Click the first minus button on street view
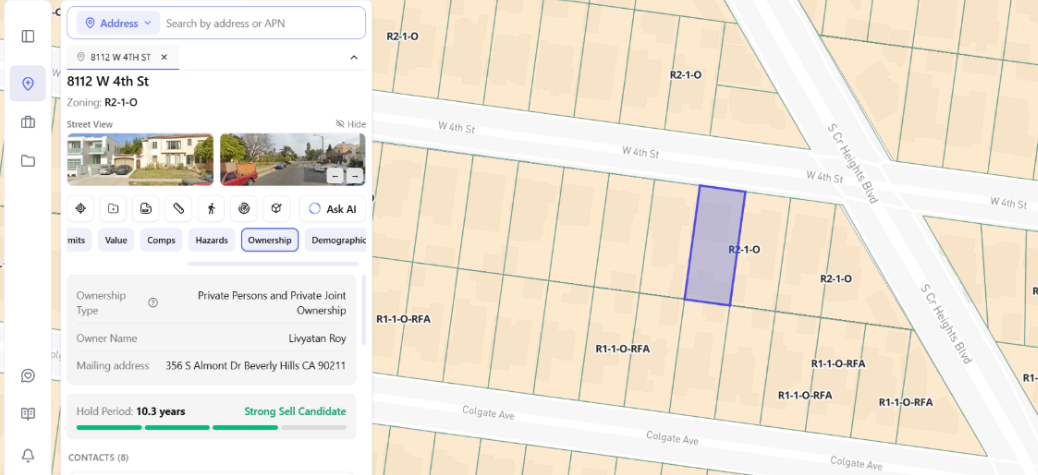Viewport: 1038px width, 475px height. 336,175
